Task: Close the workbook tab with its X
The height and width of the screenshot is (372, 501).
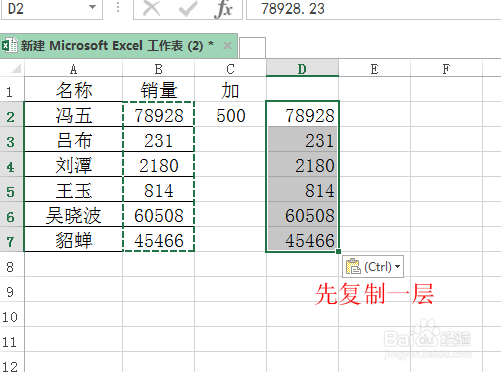Action: (227, 45)
